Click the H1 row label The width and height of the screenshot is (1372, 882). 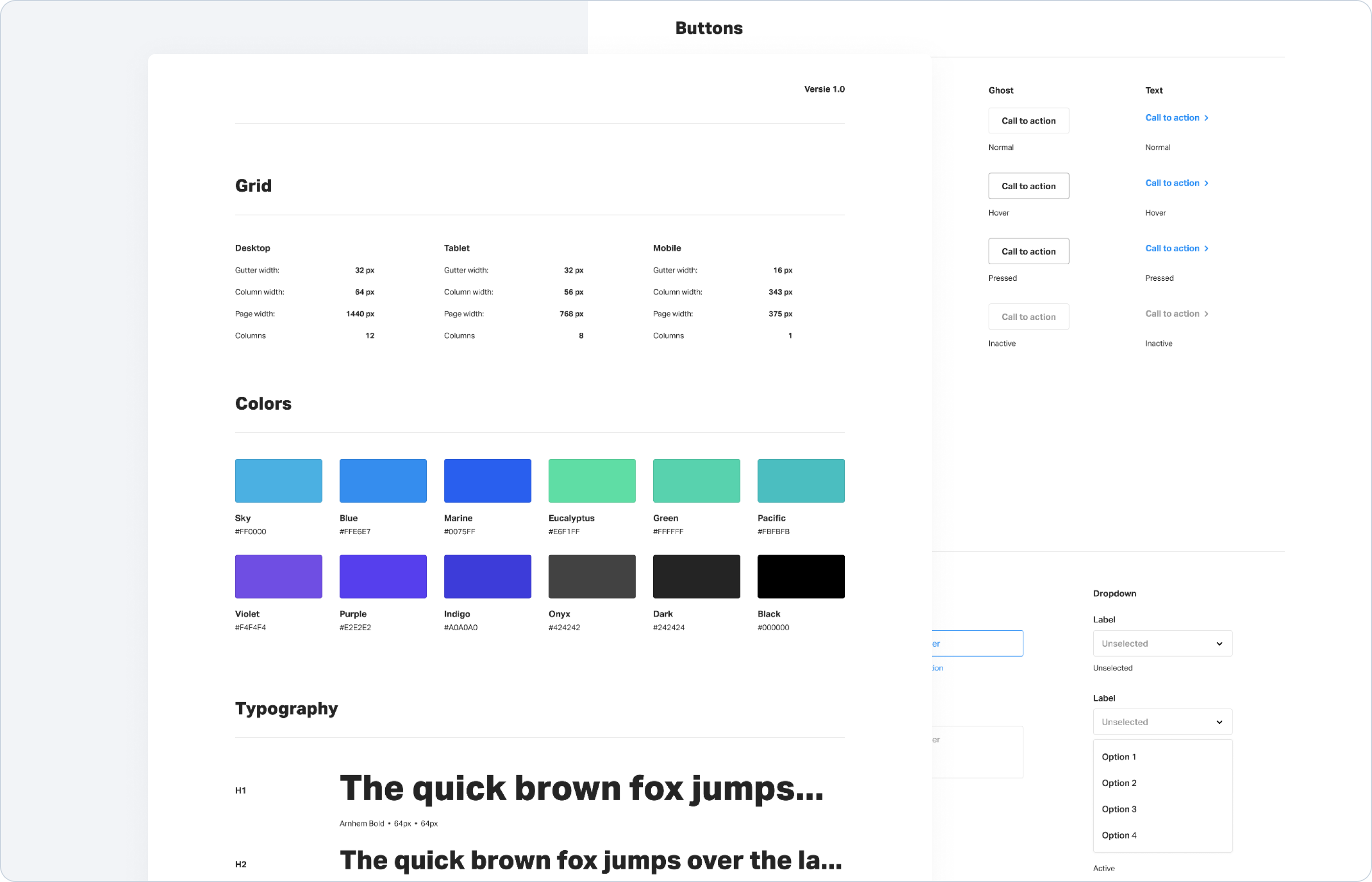click(241, 791)
